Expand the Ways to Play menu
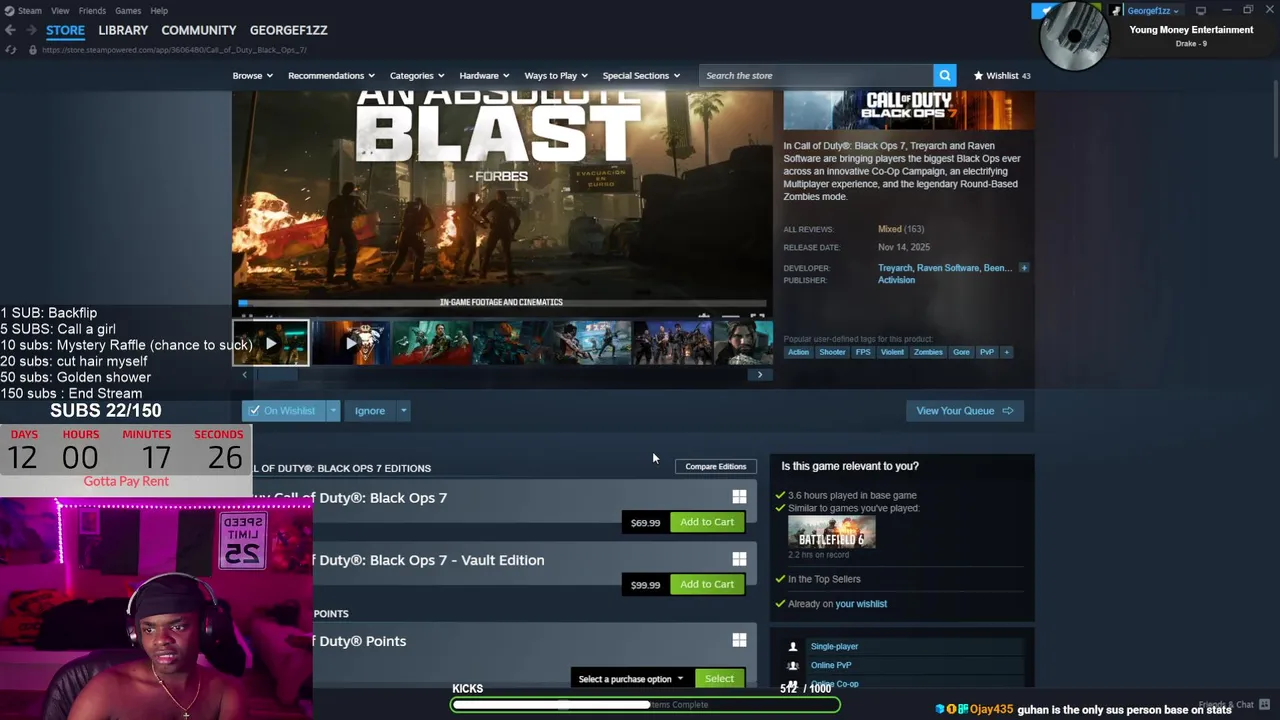 pyautogui.click(x=556, y=76)
